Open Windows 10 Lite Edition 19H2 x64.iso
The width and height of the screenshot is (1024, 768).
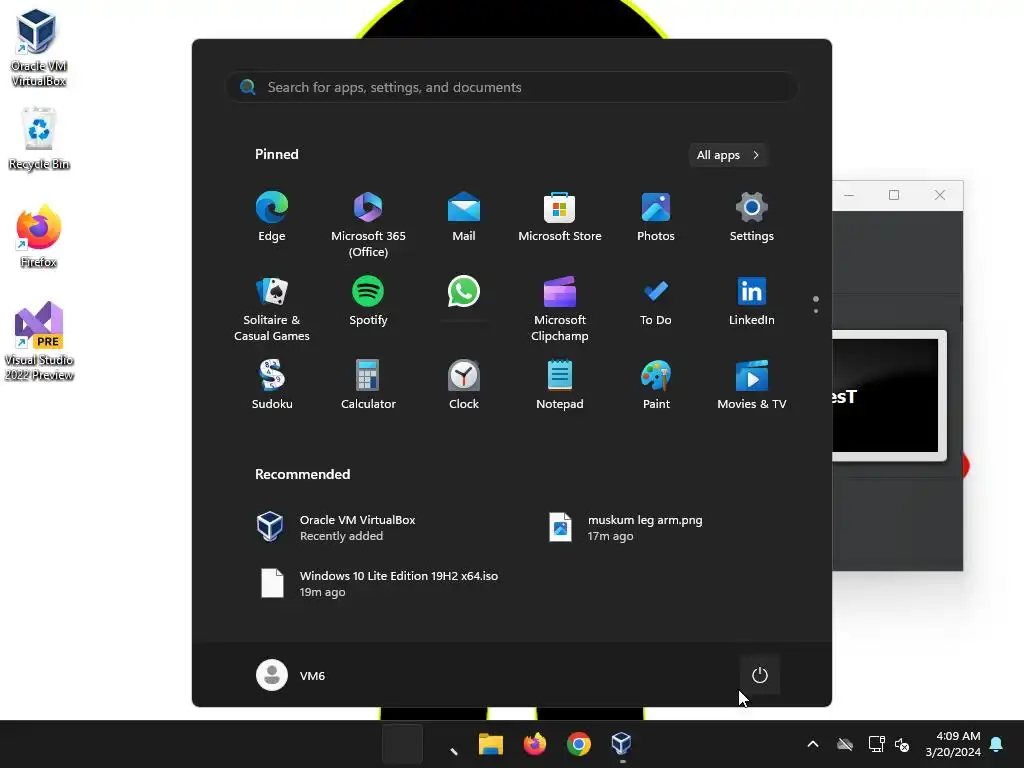tap(378, 583)
